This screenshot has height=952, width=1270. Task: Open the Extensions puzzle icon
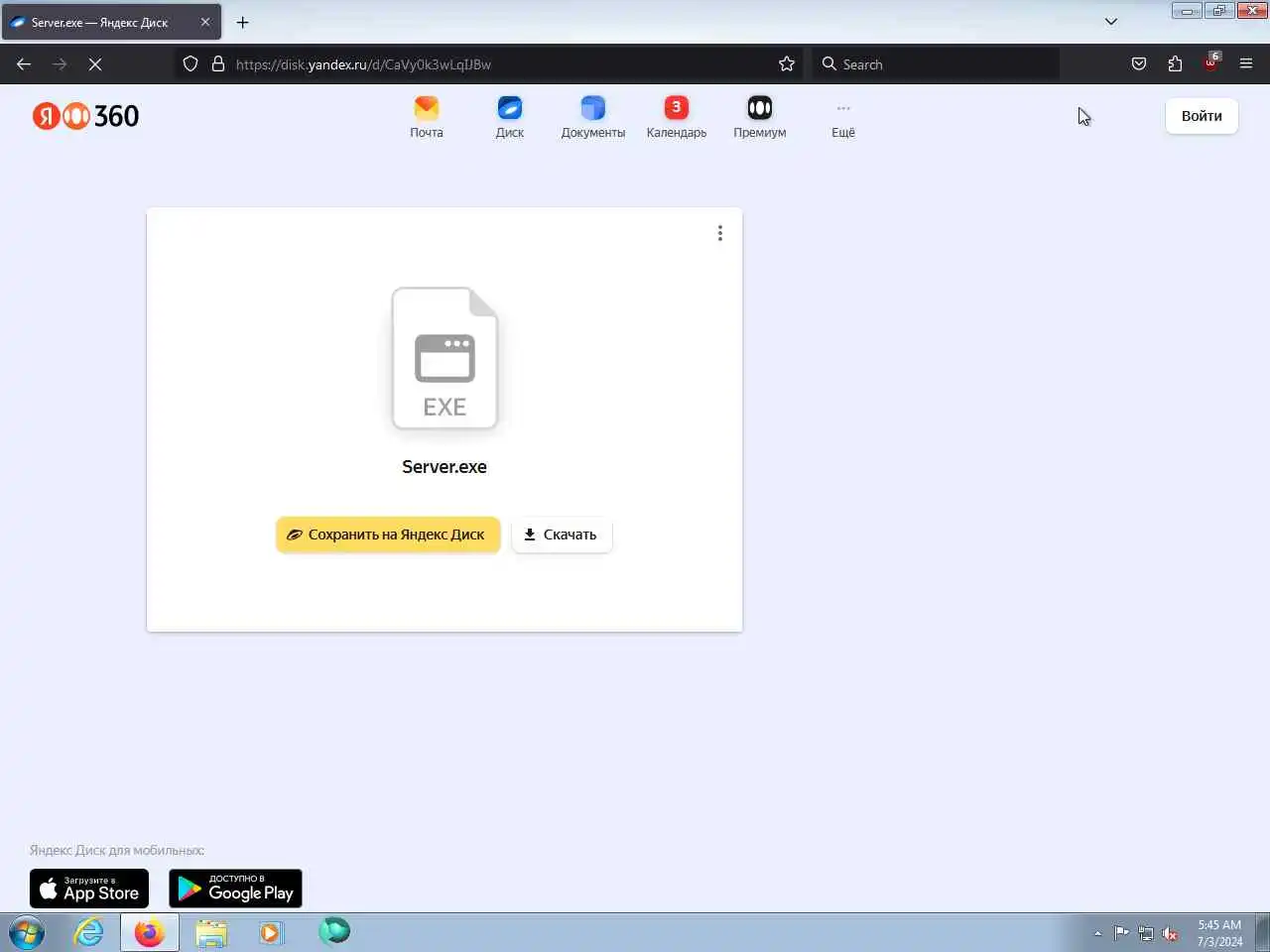tap(1175, 64)
